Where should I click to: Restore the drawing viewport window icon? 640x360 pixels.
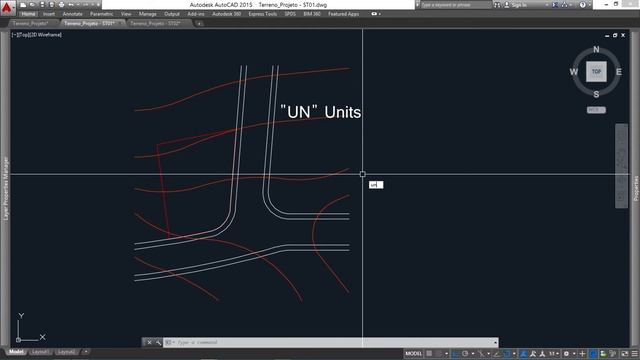coord(615,36)
